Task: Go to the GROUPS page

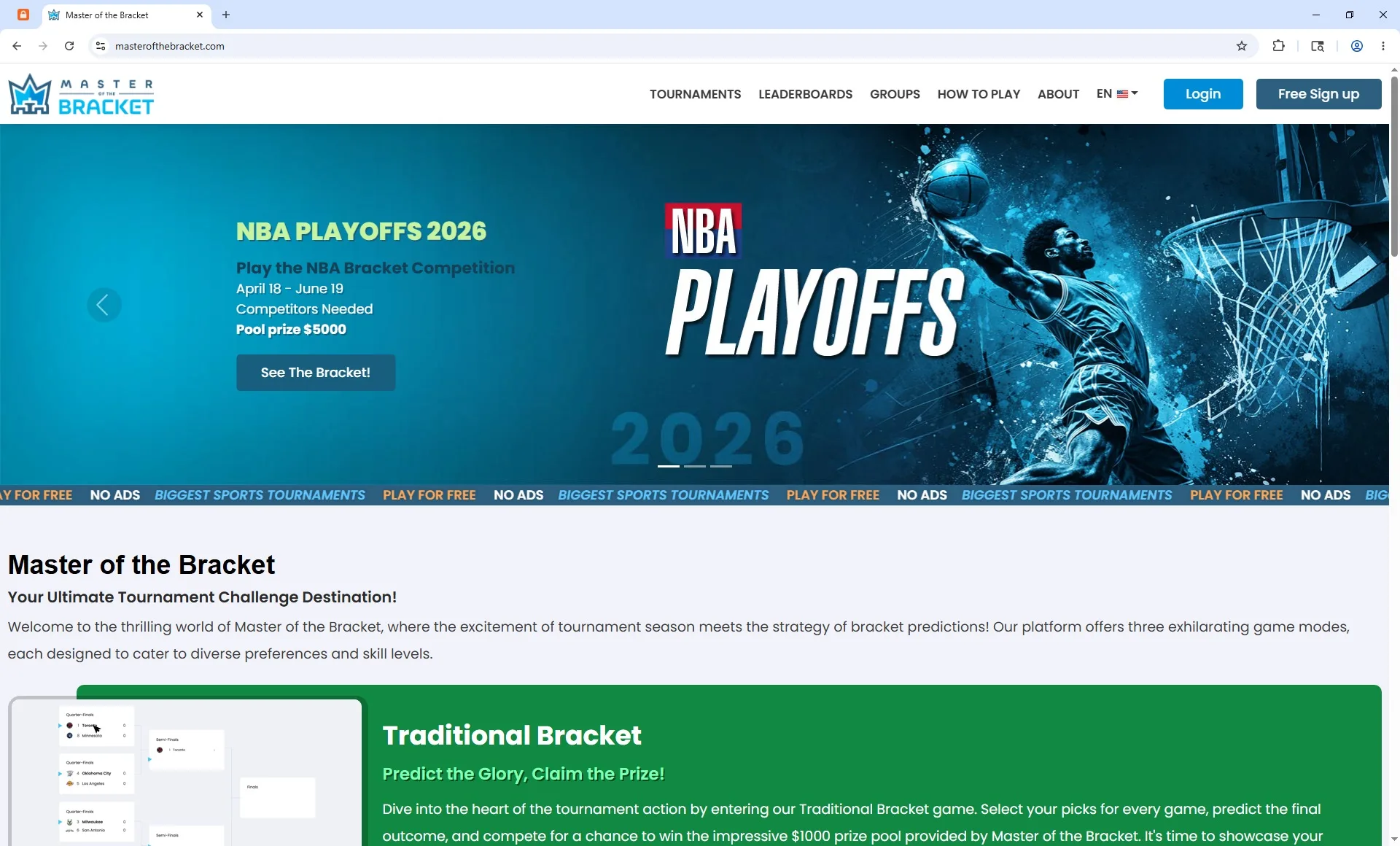Action: (x=895, y=94)
